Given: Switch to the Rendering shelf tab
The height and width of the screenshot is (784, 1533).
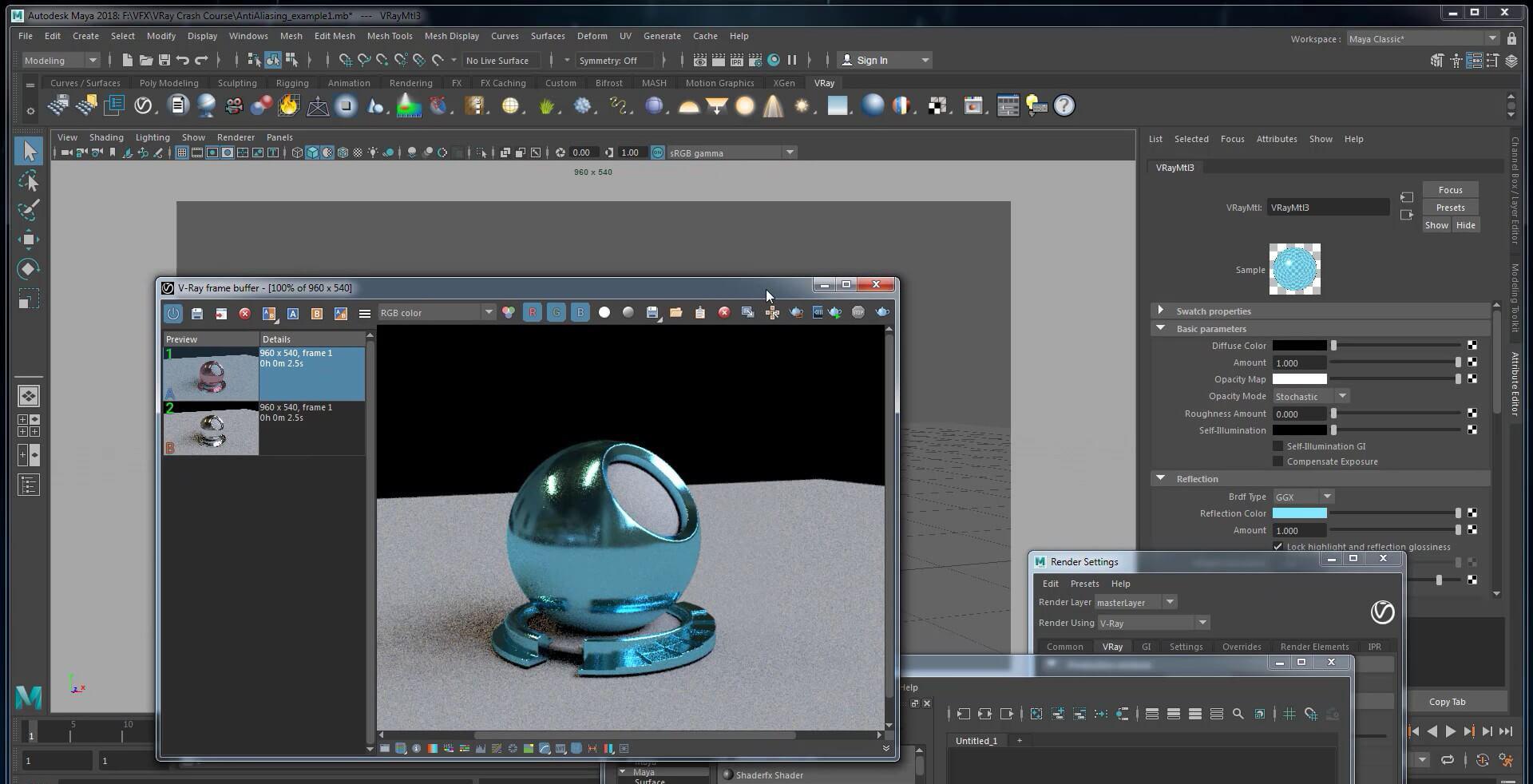Looking at the screenshot, I should tap(411, 83).
